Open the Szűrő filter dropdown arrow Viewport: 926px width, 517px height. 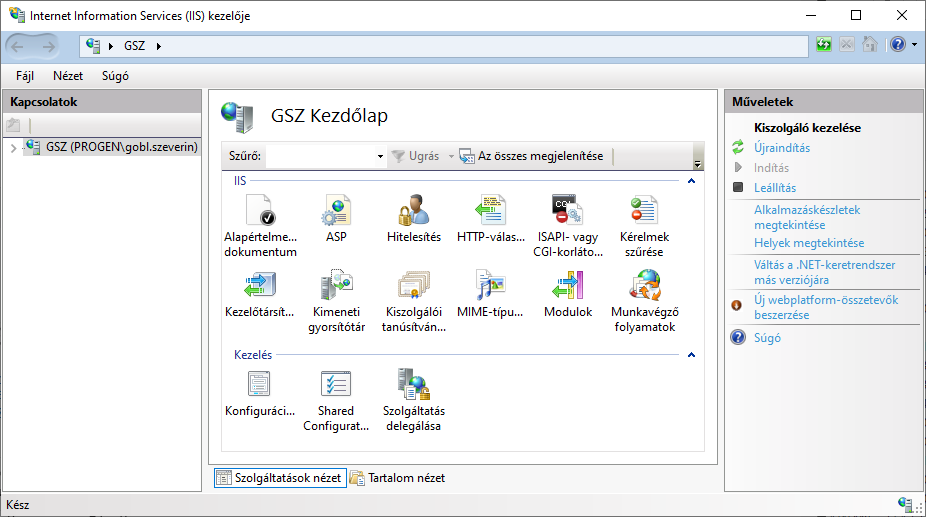tap(380, 157)
